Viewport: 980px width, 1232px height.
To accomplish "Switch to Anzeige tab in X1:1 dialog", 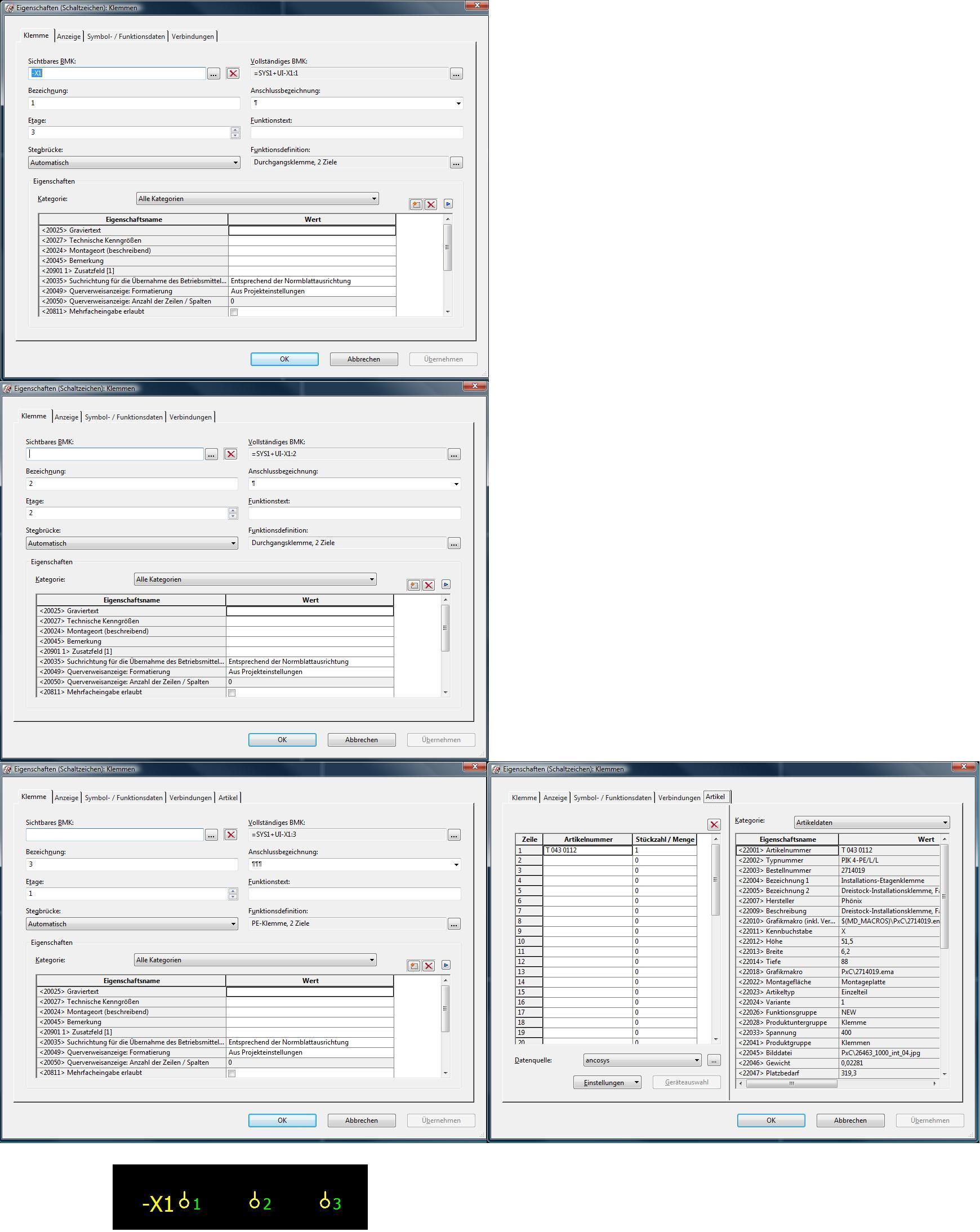I will click(x=69, y=37).
